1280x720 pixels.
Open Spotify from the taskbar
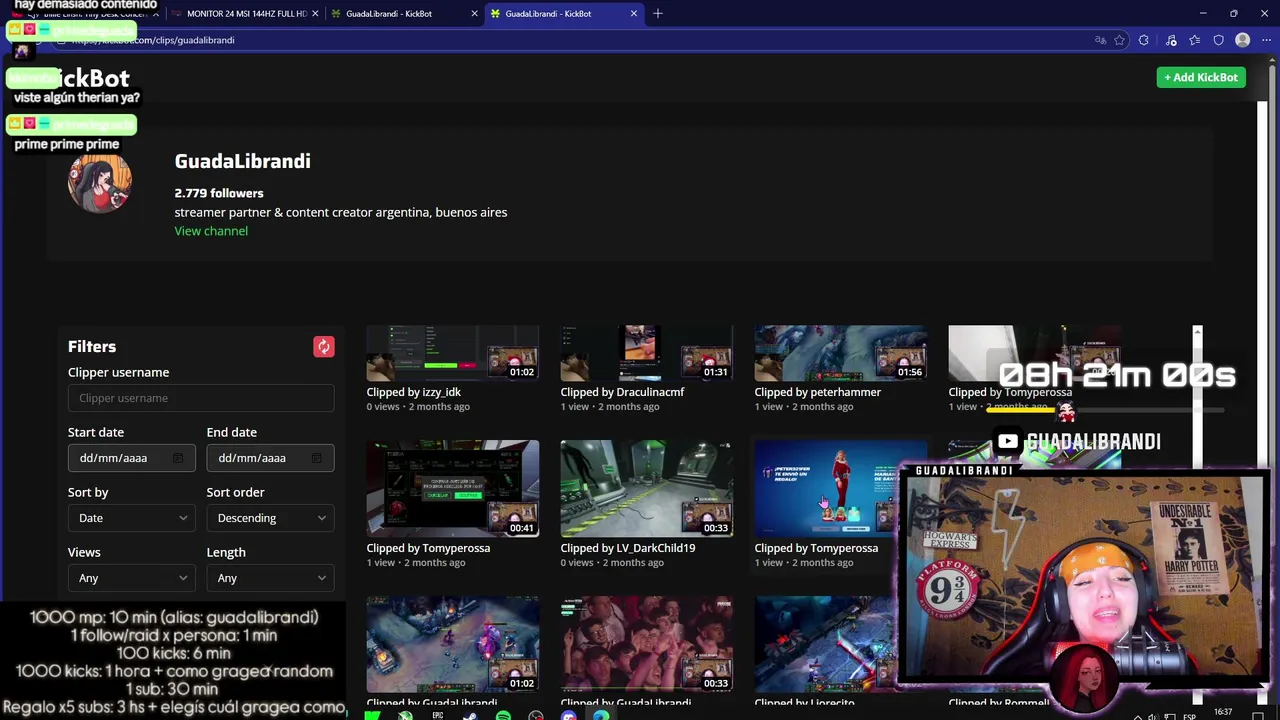pyautogui.click(x=503, y=716)
